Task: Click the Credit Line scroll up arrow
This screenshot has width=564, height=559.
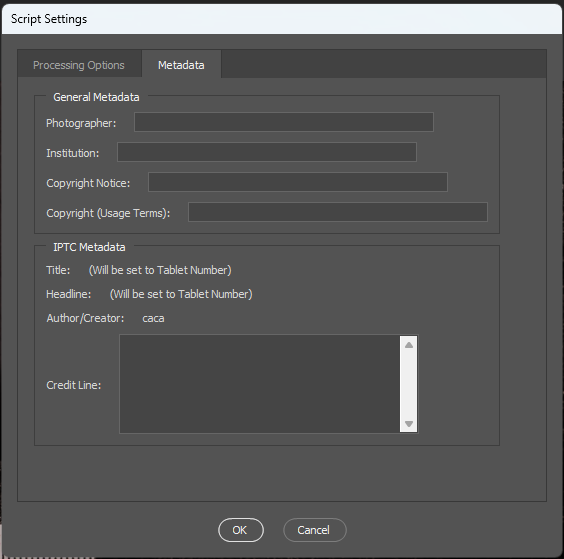Action: 409,345
